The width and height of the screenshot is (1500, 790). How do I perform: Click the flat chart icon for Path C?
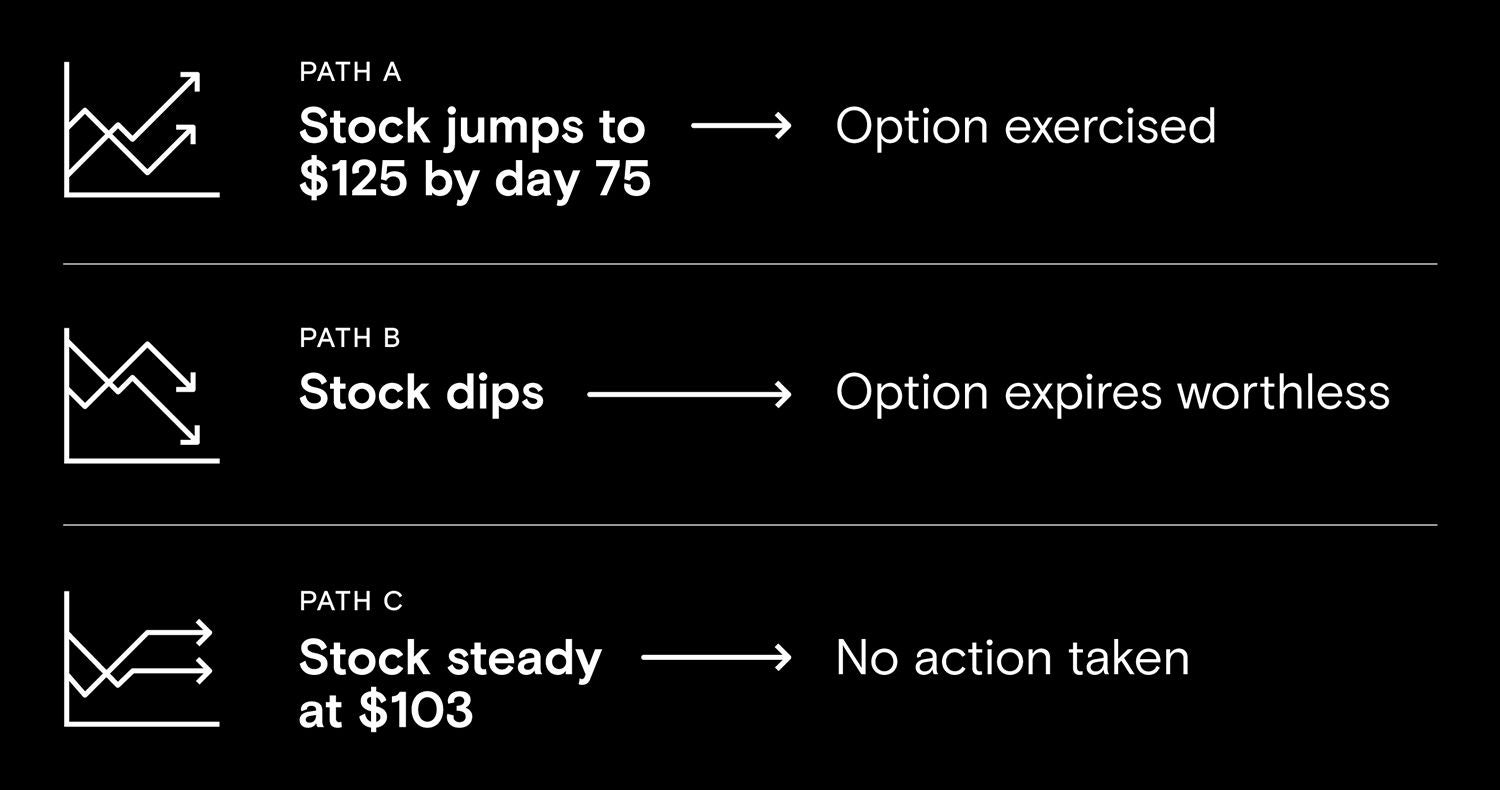[x=140, y=659]
